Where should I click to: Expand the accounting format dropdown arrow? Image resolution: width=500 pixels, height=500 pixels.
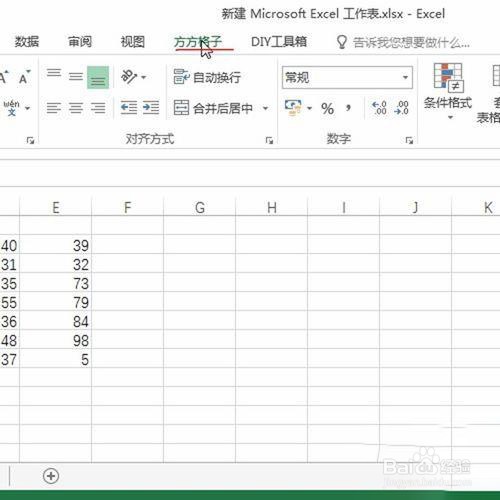point(309,108)
